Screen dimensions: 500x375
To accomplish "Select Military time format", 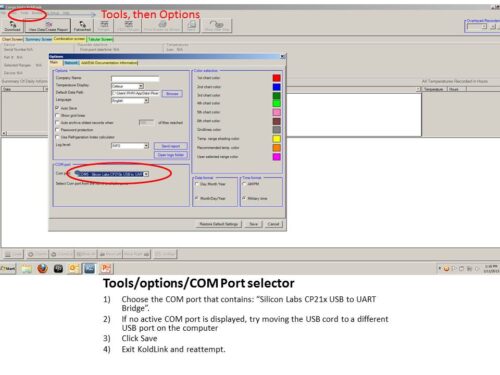I will tap(244, 198).
